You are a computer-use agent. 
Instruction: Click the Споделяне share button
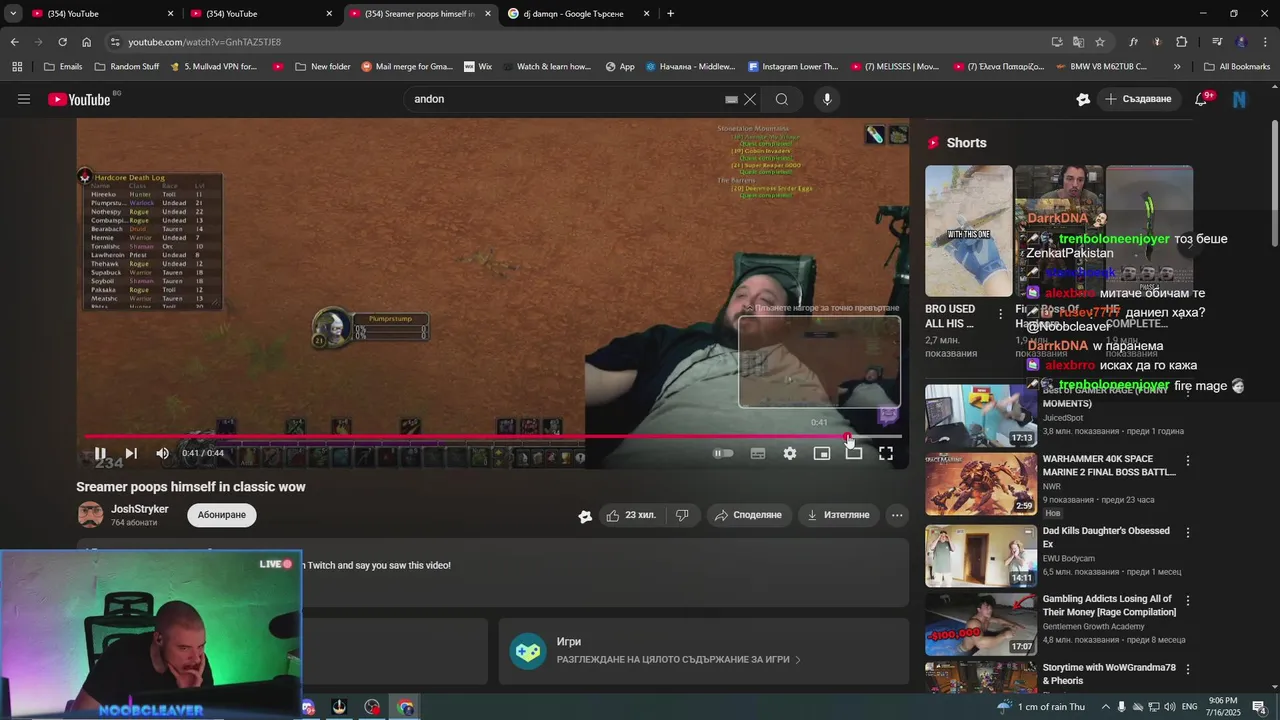(x=749, y=515)
